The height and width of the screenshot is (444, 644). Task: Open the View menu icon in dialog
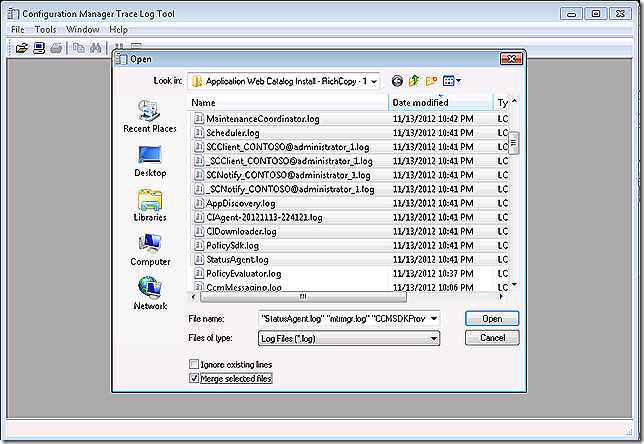(x=452, y=81)
